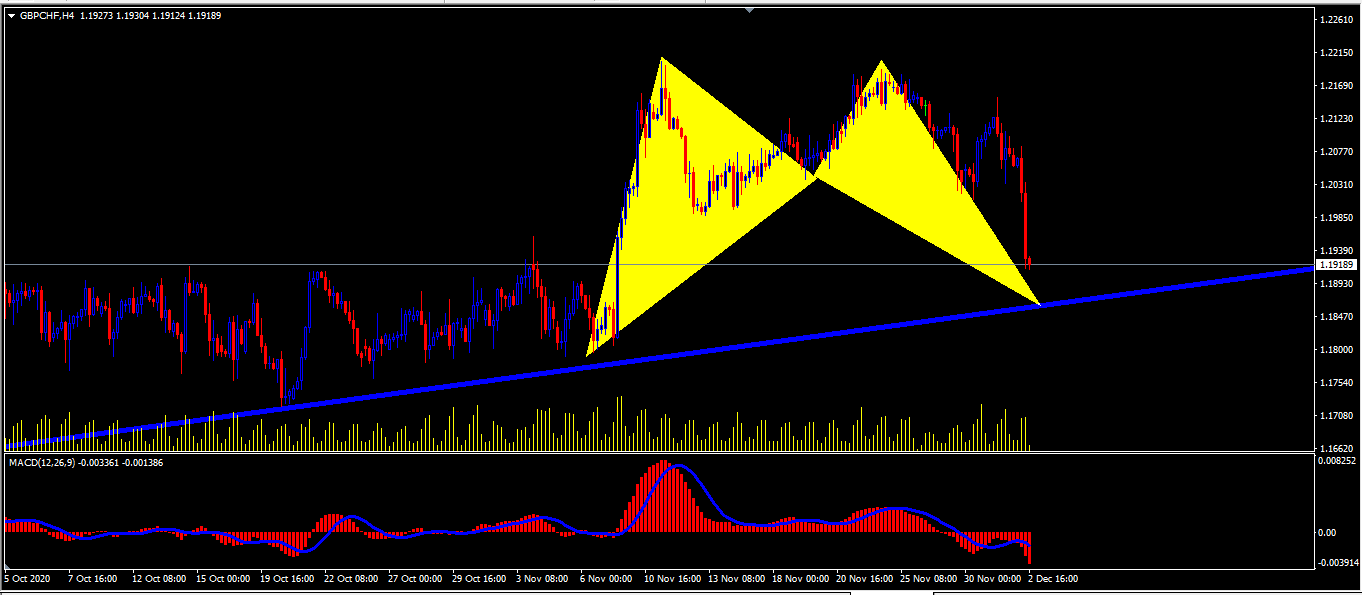Viewport: 1362px width, 595px height.
Task: Click the GBPCHF,H4 chart title text
Action: click(47, 15)
